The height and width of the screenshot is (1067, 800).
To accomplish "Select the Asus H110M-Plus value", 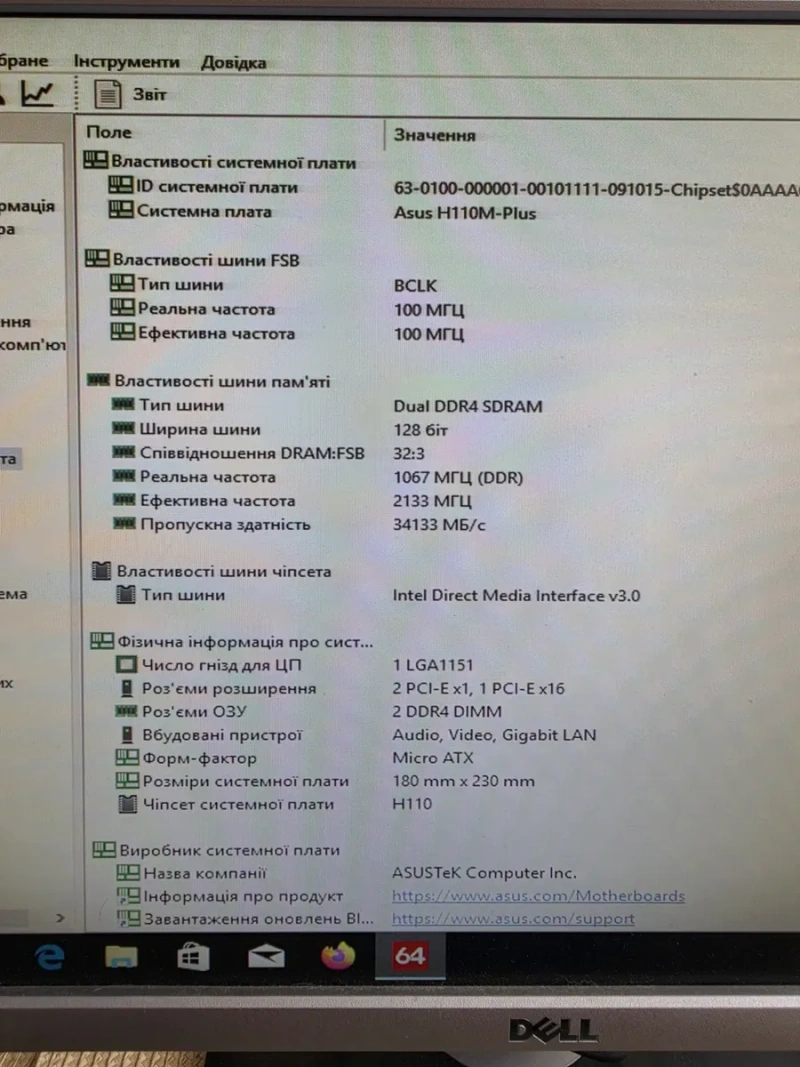I will [465, 213].
